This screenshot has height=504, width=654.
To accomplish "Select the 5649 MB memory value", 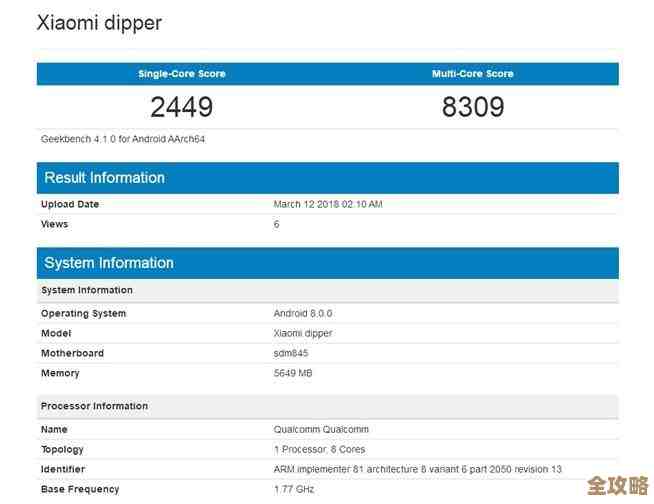I will (295, 373).
